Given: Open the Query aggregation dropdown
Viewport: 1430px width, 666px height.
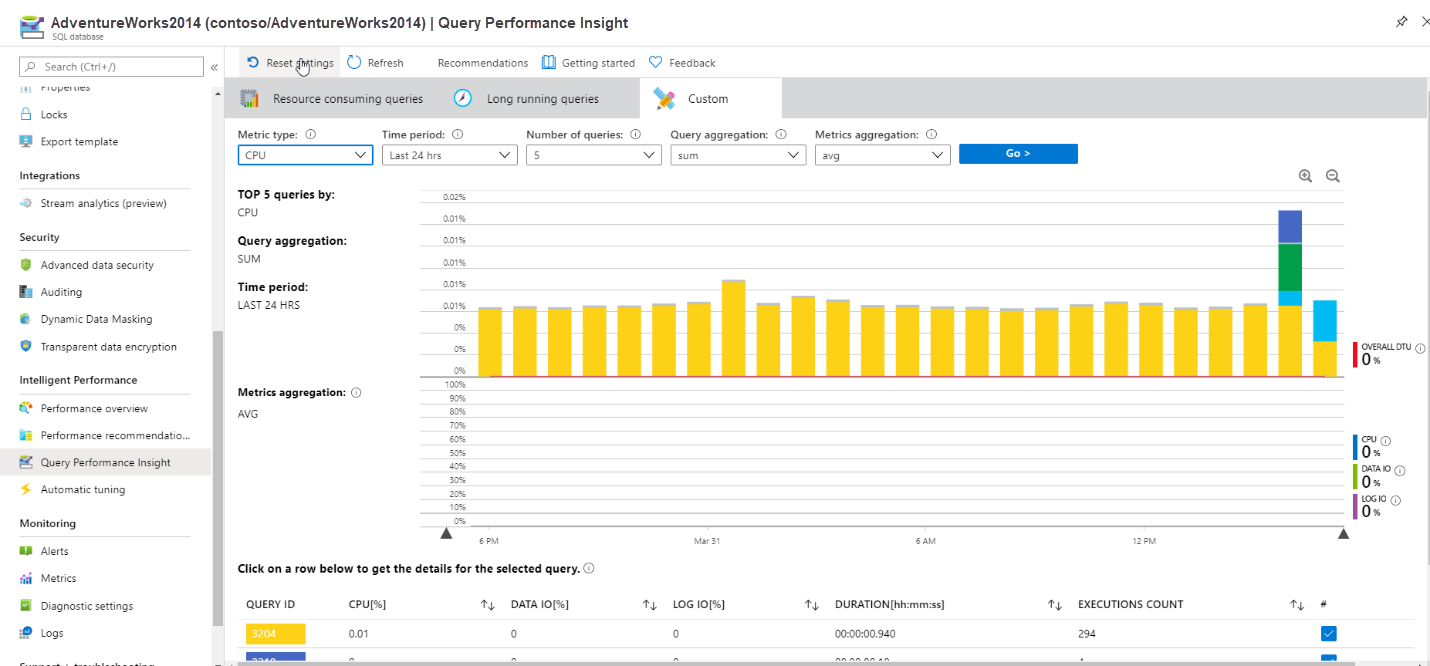Looking at the screenshot, I should (x=737, y=154).
